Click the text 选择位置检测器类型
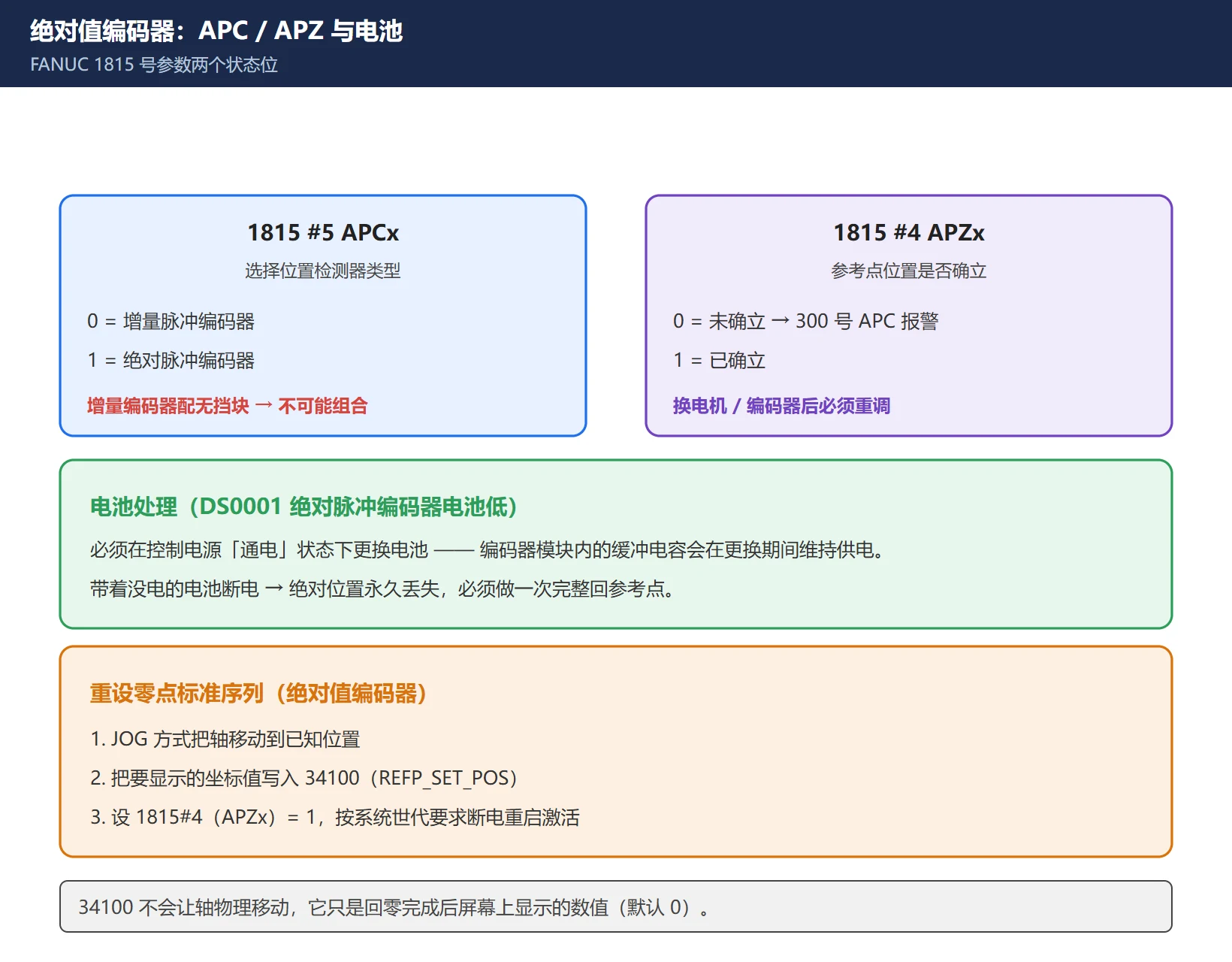 tap(323, 271)
